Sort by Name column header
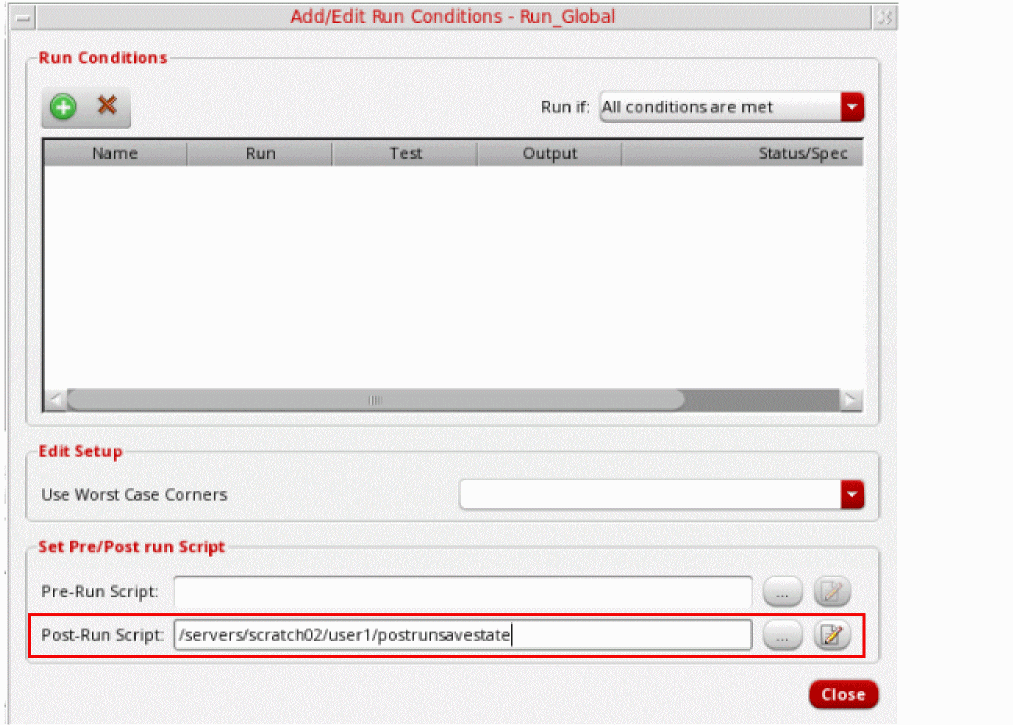The image size is (1013, 725). (x=115, y=153)
